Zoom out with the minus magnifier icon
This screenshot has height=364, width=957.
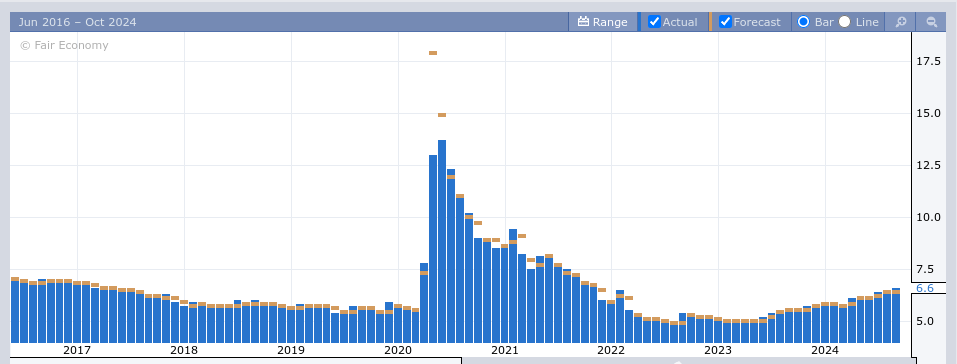point(931,22)
